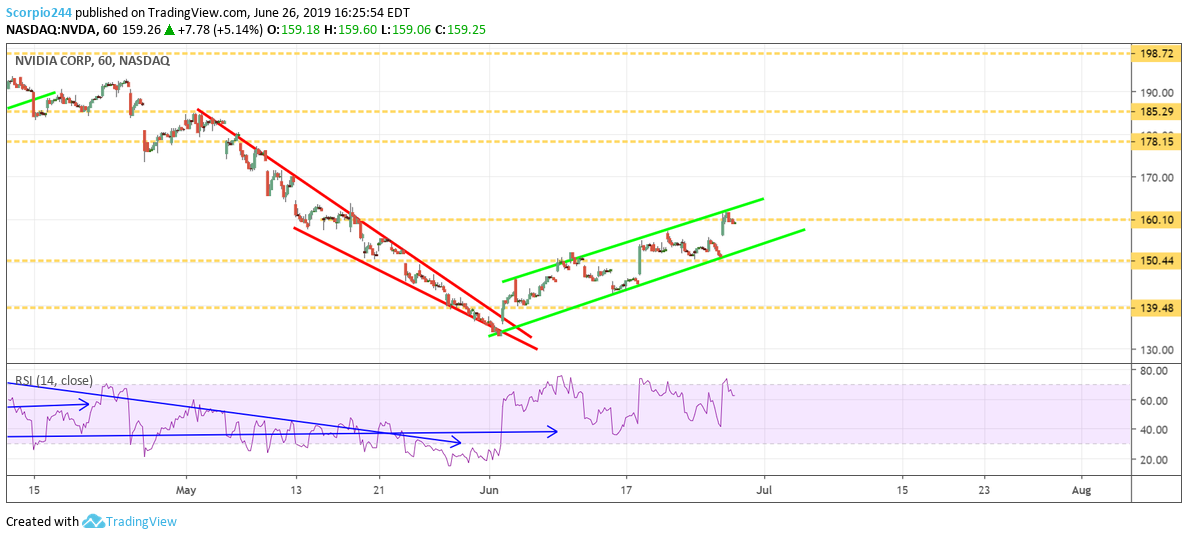Screen dimensions: 1188x539
Task: Click the 13 date label on time axis
Action: coord(295,490)
